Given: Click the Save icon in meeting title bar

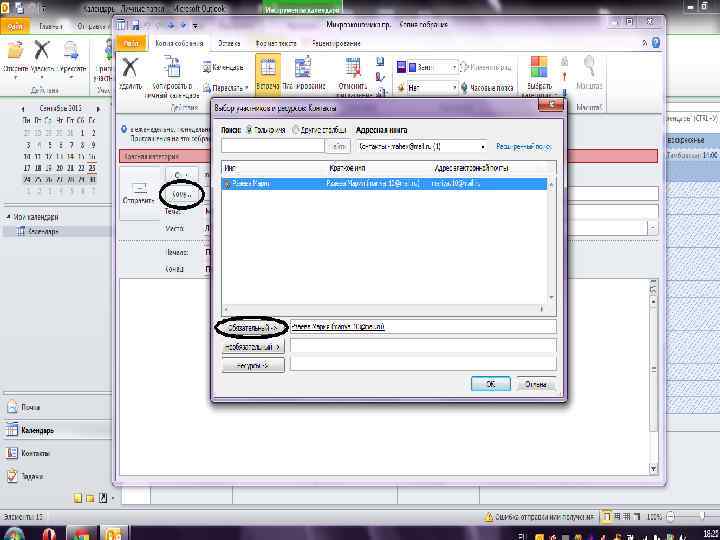Looking at the screenshot, I should [135, 26].
